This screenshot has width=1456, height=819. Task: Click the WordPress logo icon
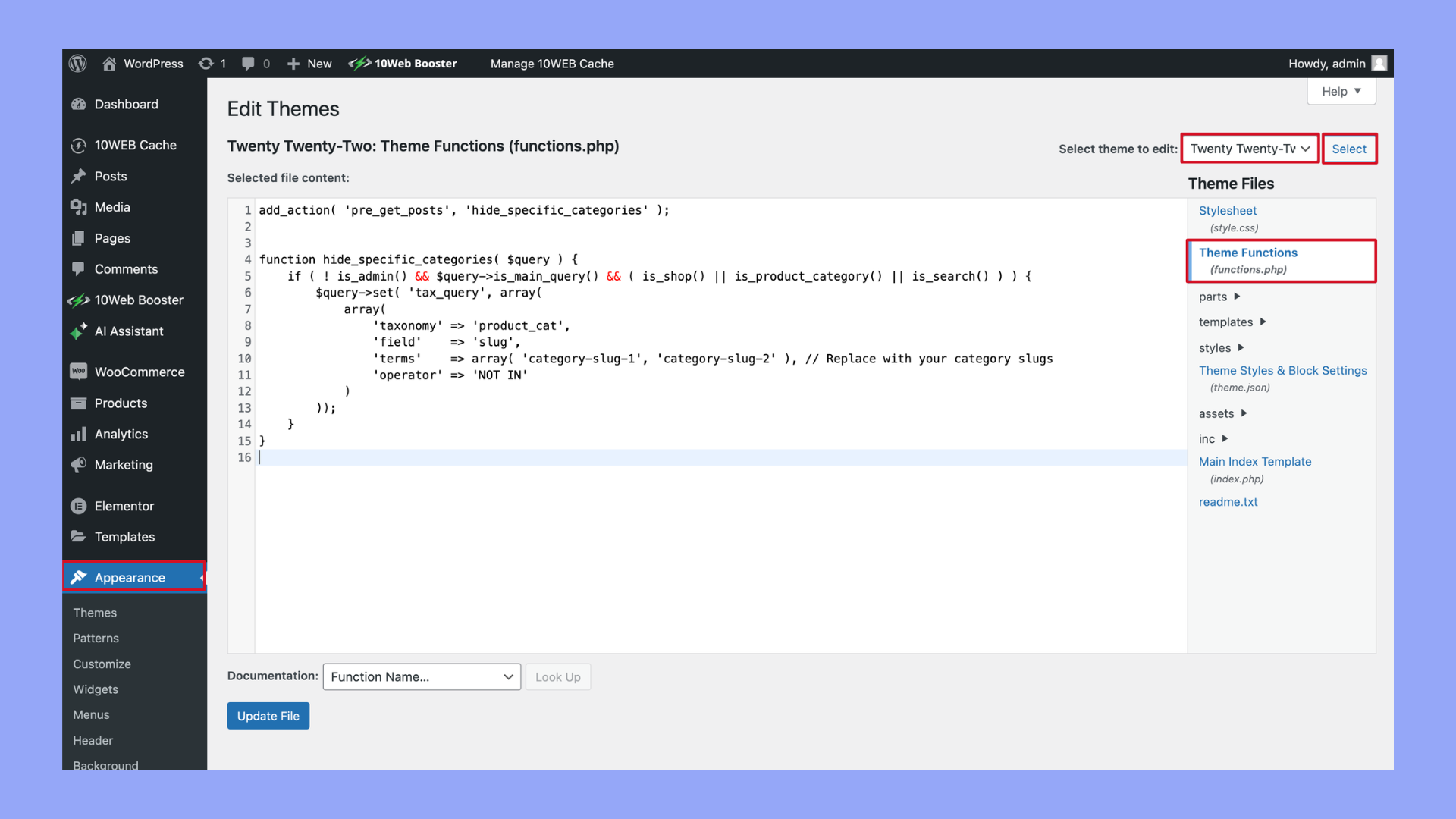click(x=78, y=64)
